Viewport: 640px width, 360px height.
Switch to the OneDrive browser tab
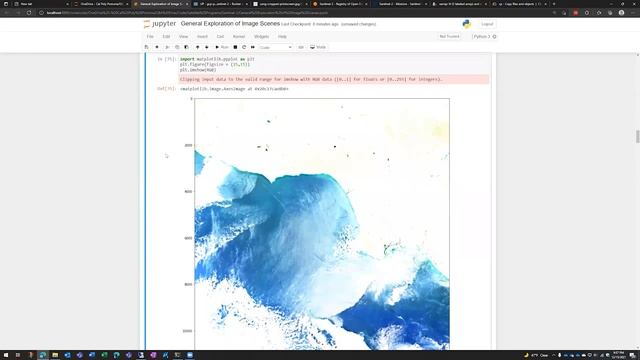click(101, 4)
